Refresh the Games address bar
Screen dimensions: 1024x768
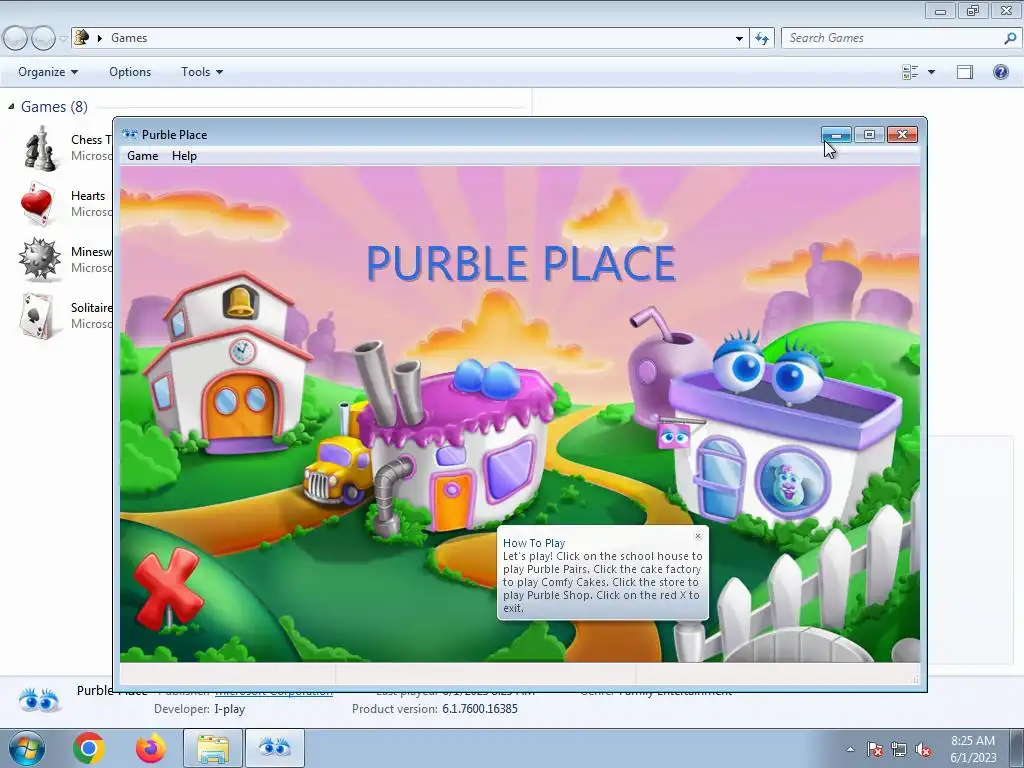point(762,38)
